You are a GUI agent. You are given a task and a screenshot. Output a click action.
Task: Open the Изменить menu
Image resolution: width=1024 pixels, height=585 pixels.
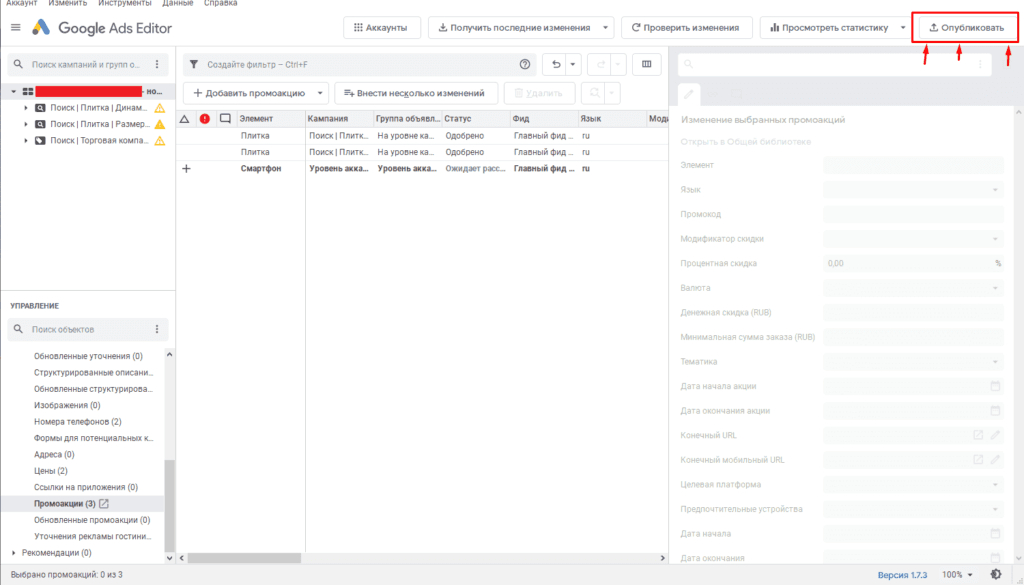tap(68, 3)
